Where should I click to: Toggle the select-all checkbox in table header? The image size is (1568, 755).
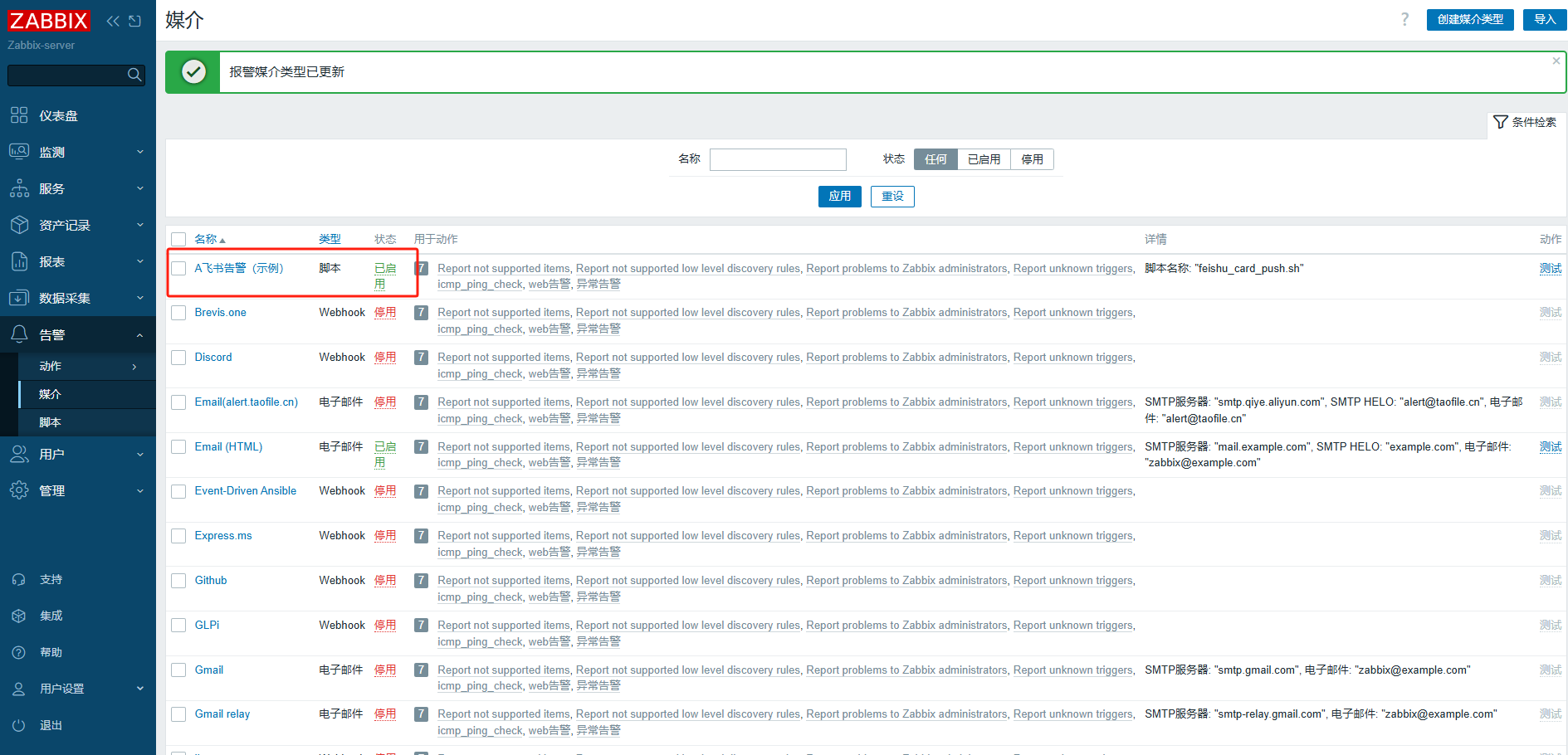pos(178,240)
